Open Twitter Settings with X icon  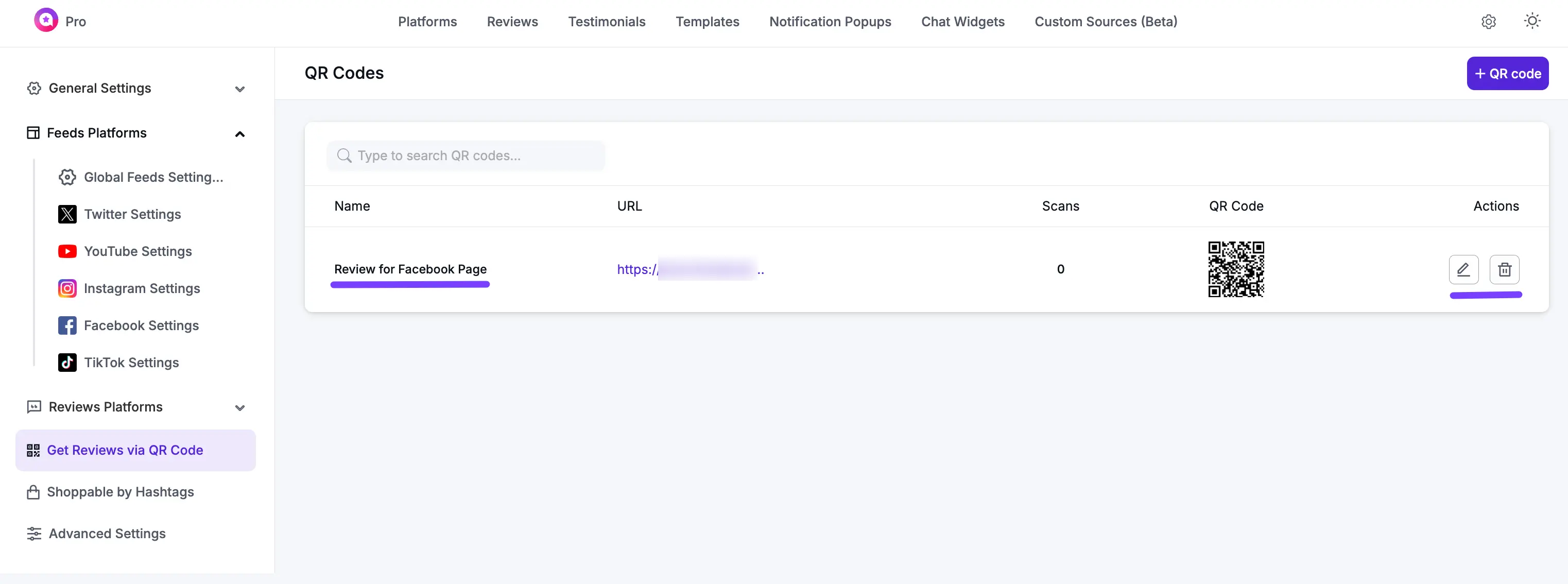point(132,214)
